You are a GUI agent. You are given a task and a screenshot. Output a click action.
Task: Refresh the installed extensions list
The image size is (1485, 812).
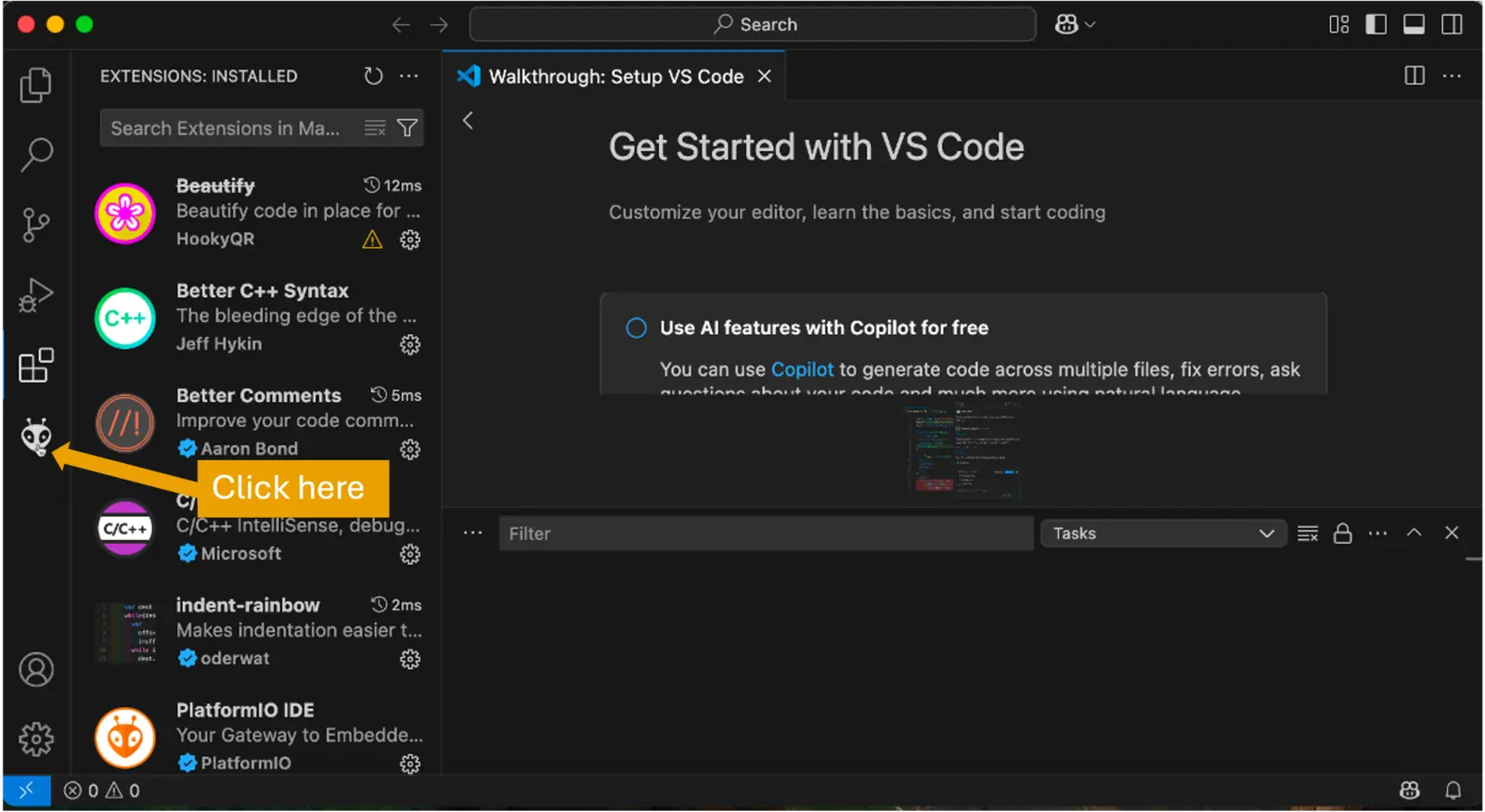coord(373,76)
